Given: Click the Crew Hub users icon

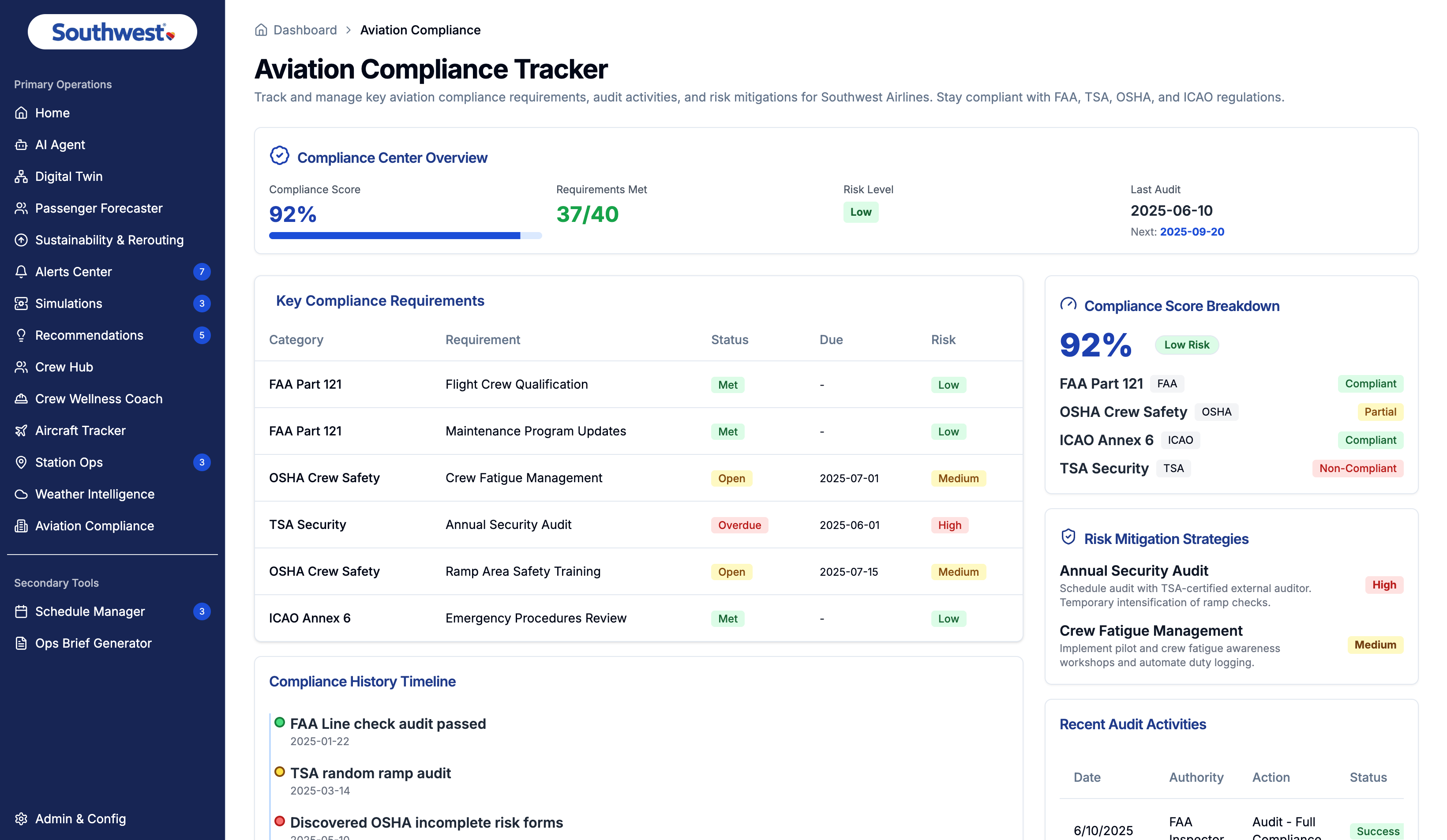Looking at the screenshot, I should 21,367.
